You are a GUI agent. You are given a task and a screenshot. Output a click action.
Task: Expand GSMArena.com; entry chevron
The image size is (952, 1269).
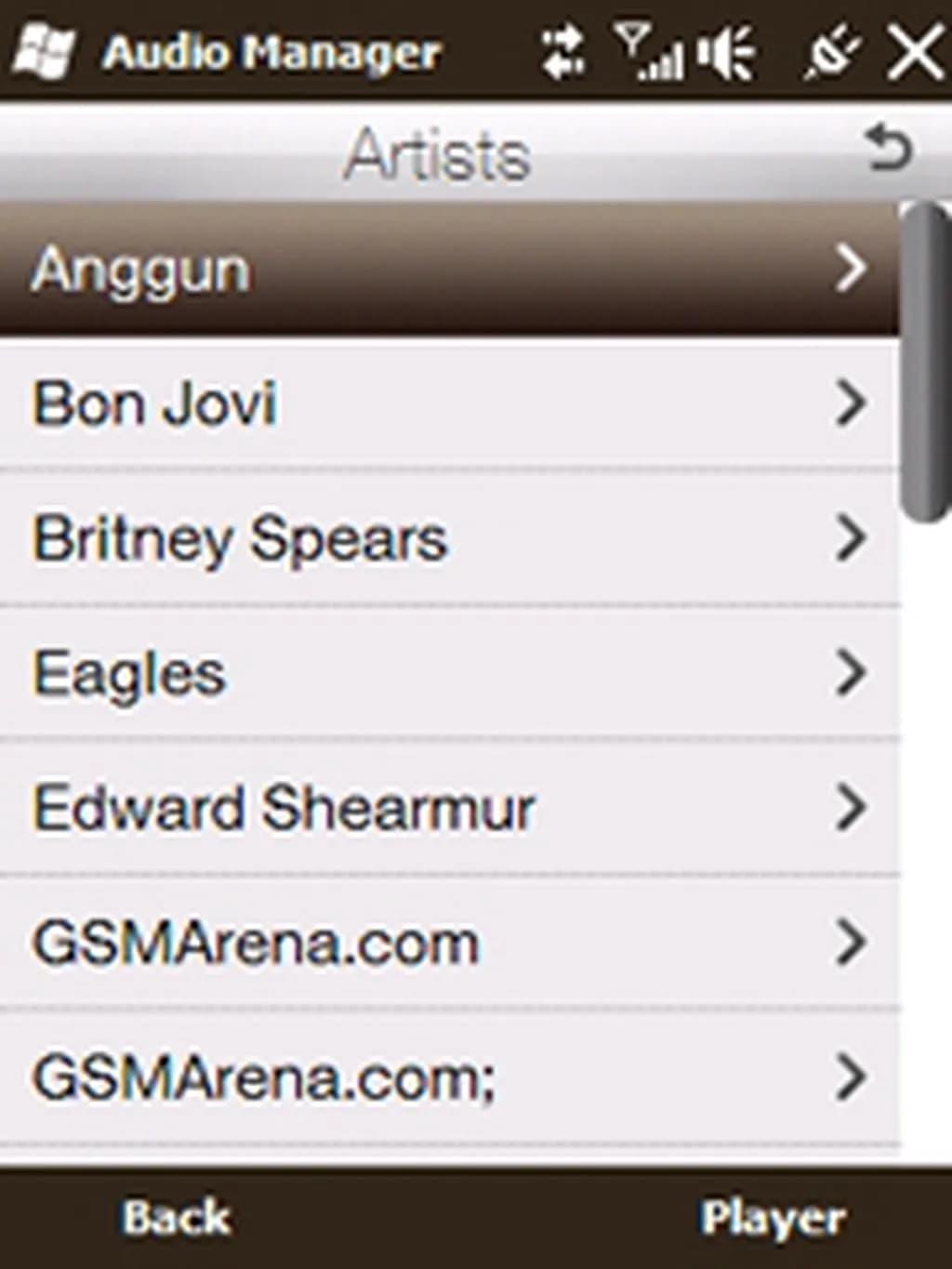click(x=850, y=1077)
